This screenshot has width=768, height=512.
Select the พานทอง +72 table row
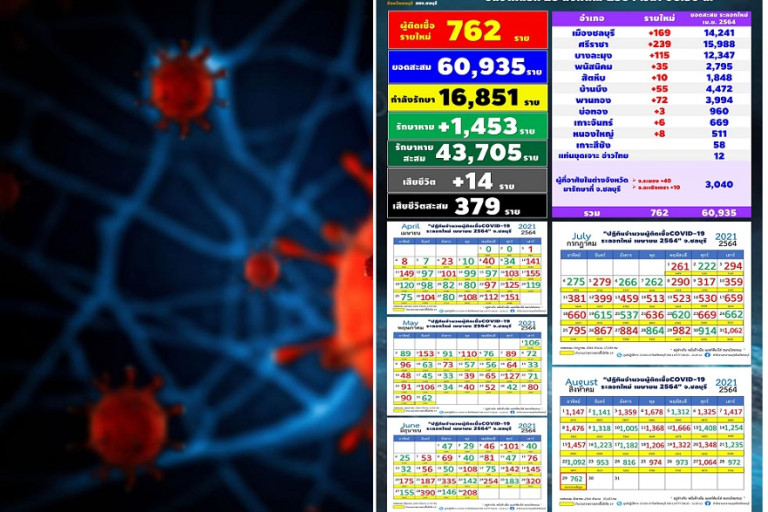pyautogui.click(x=651, y=101)
